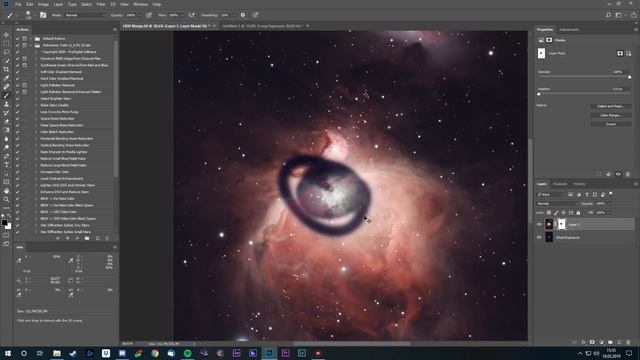
Task: Select the Brush tool in toolbox
Action: point(6,96)
